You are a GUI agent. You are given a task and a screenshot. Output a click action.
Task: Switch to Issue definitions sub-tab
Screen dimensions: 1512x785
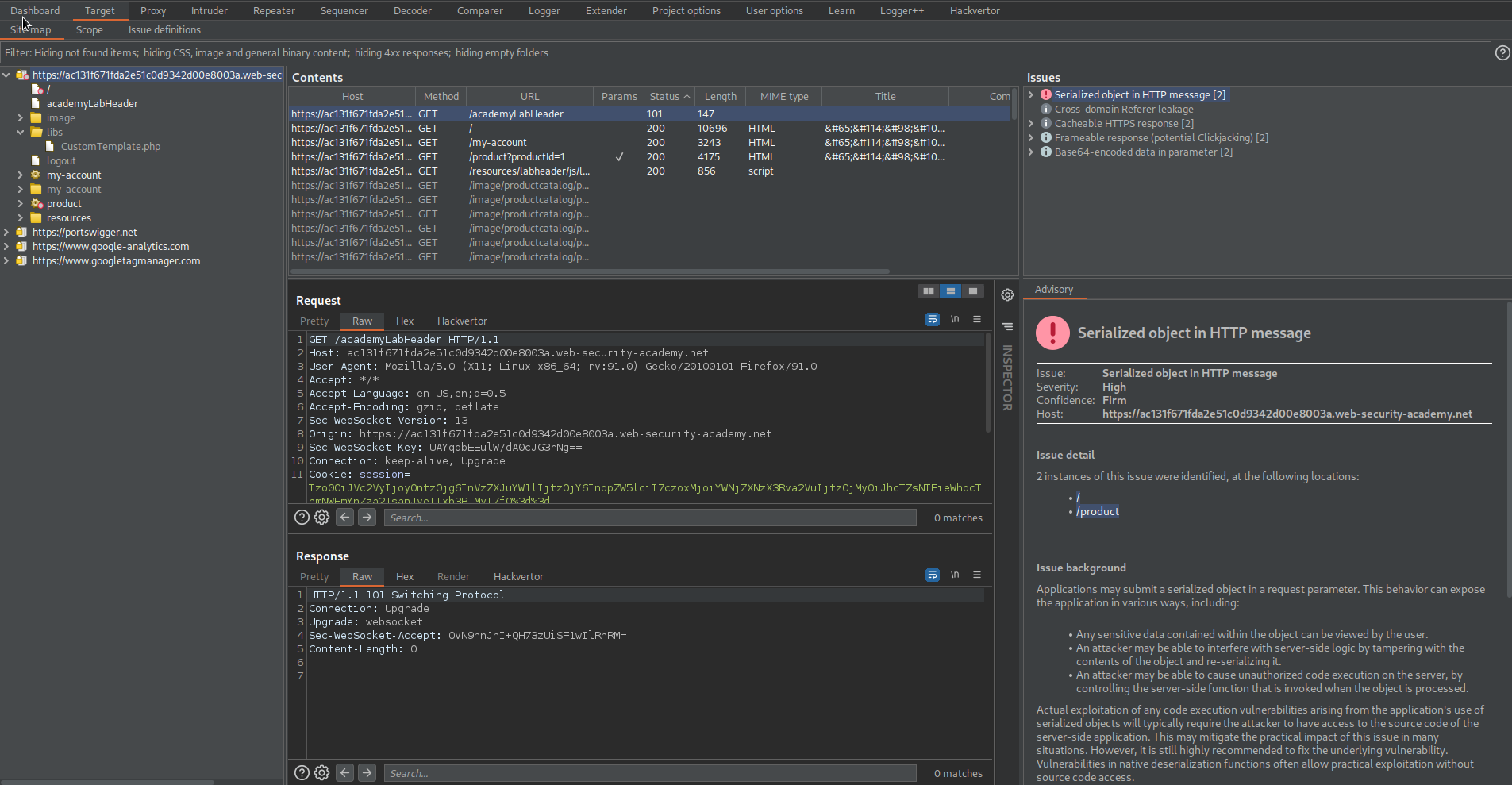[x=164, y=29]
